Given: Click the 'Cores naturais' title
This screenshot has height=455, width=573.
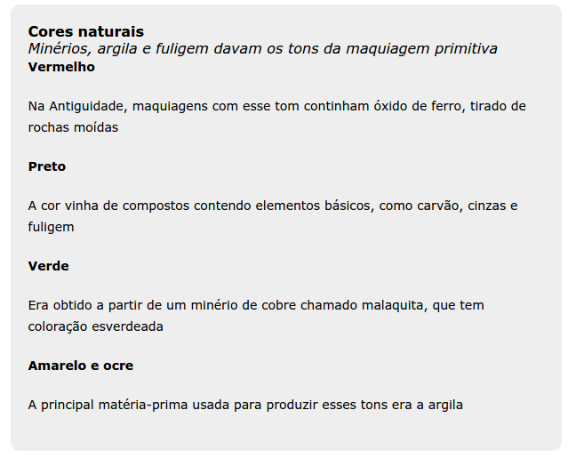Looking at the screenshot, I should click(x=86, y=32).
